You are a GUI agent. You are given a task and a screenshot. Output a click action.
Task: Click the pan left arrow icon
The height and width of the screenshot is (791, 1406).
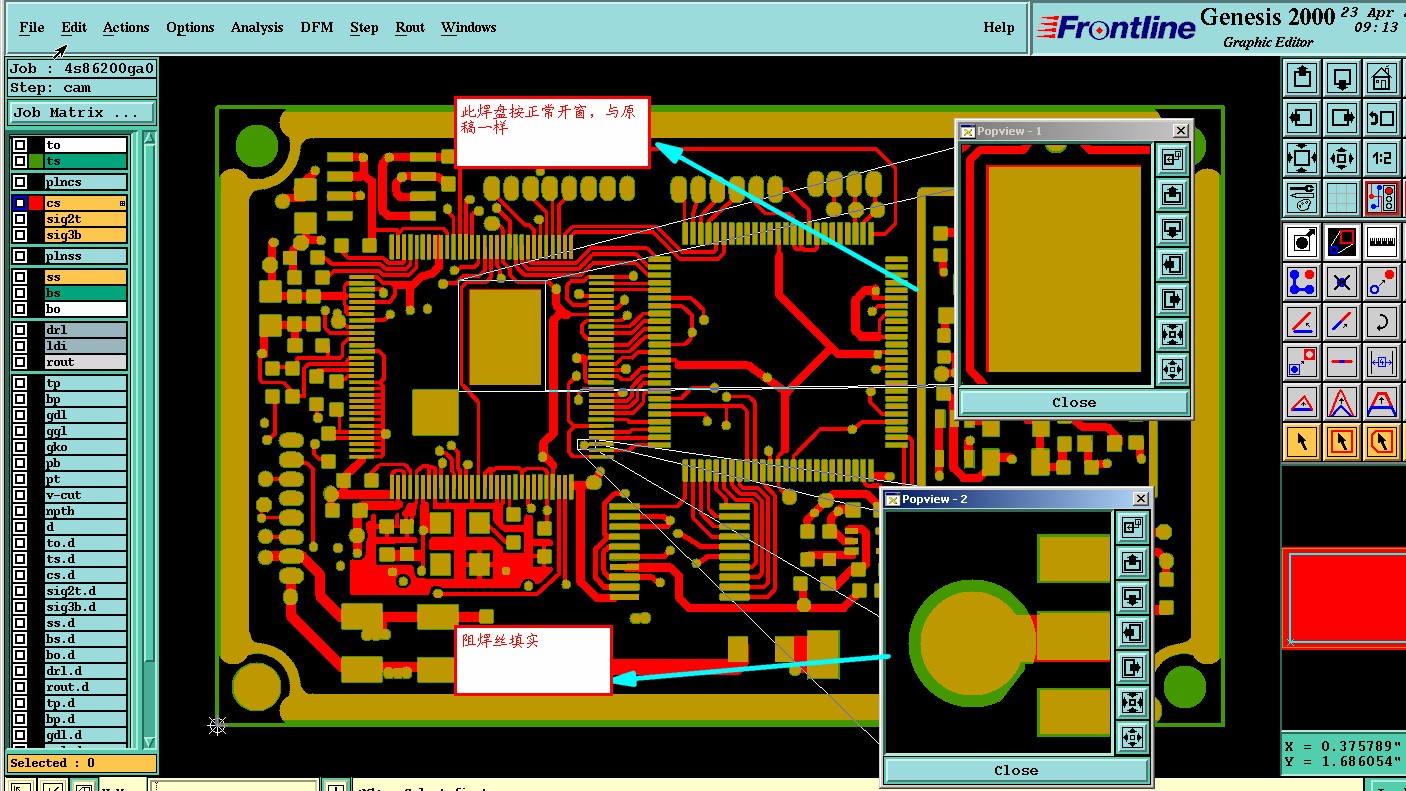point(1301,117)
